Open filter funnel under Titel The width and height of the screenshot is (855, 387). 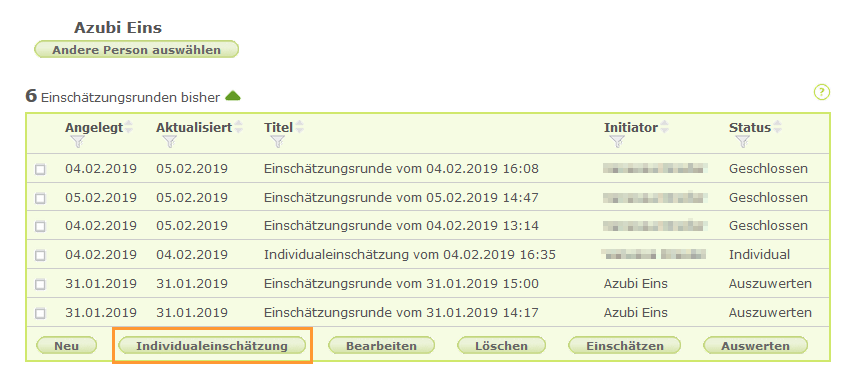coord(278,142)
